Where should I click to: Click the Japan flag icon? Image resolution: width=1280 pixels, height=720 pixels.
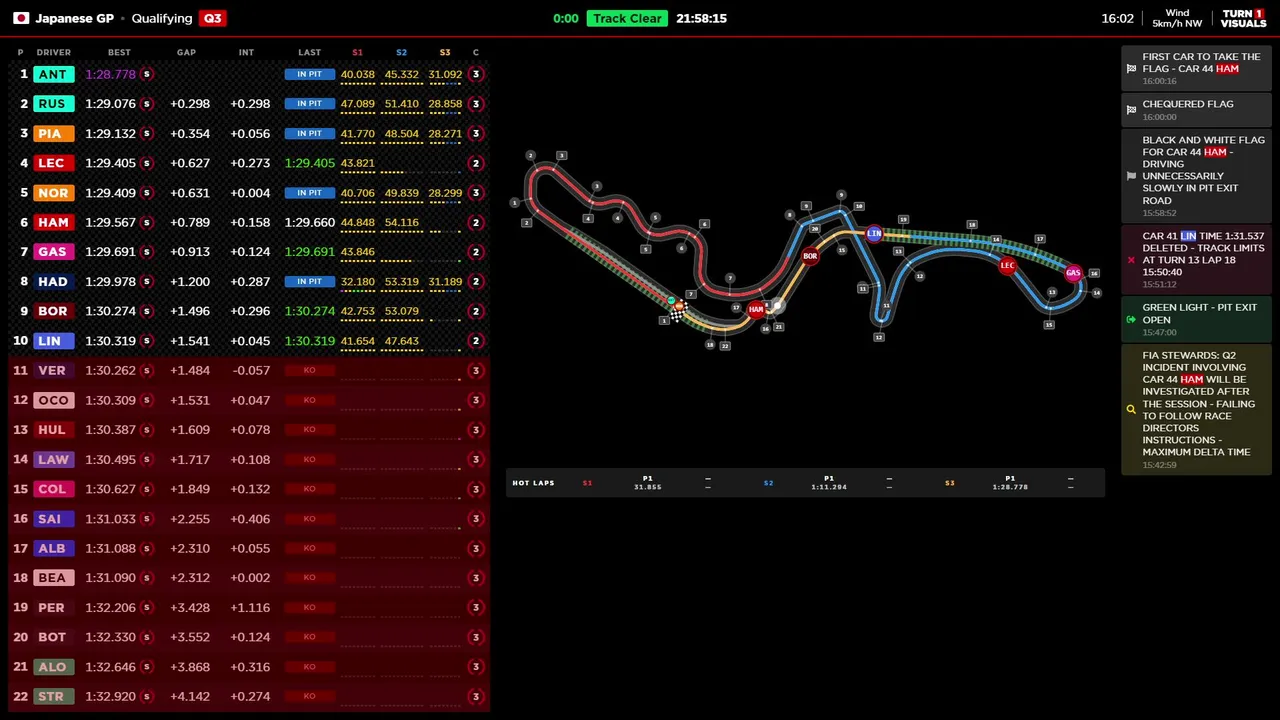(20, 18)
